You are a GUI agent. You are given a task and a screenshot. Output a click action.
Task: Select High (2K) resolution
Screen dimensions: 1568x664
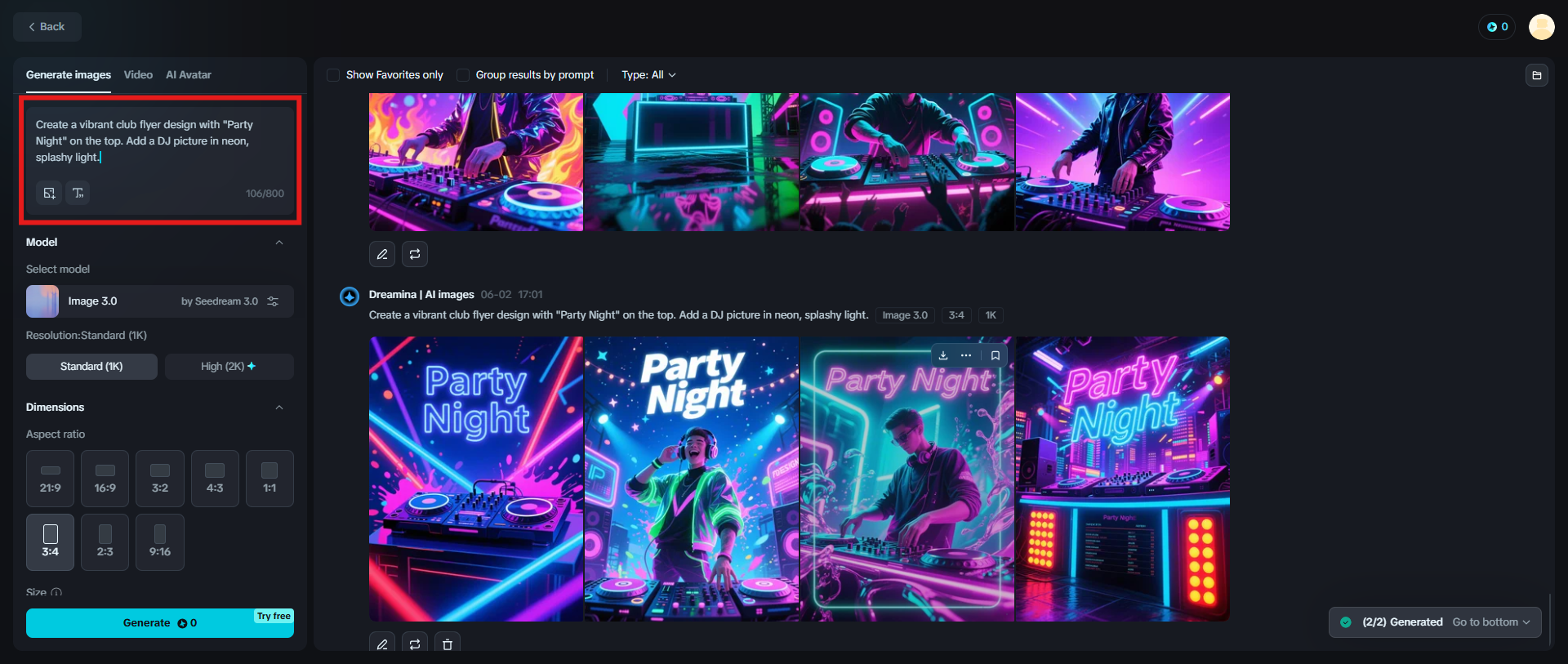(229, 367)
